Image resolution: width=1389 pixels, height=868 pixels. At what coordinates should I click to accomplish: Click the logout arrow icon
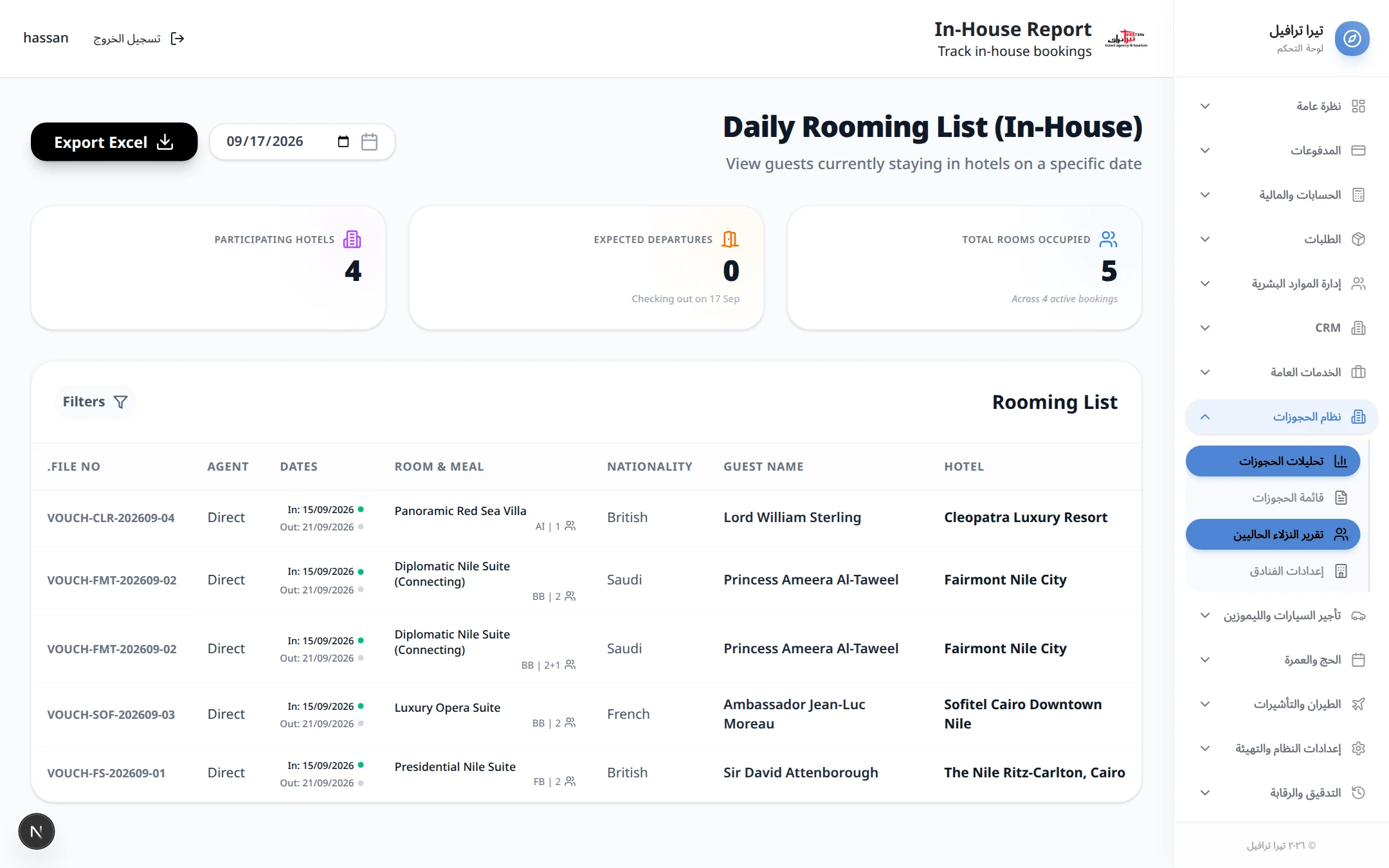pos(177,39)
